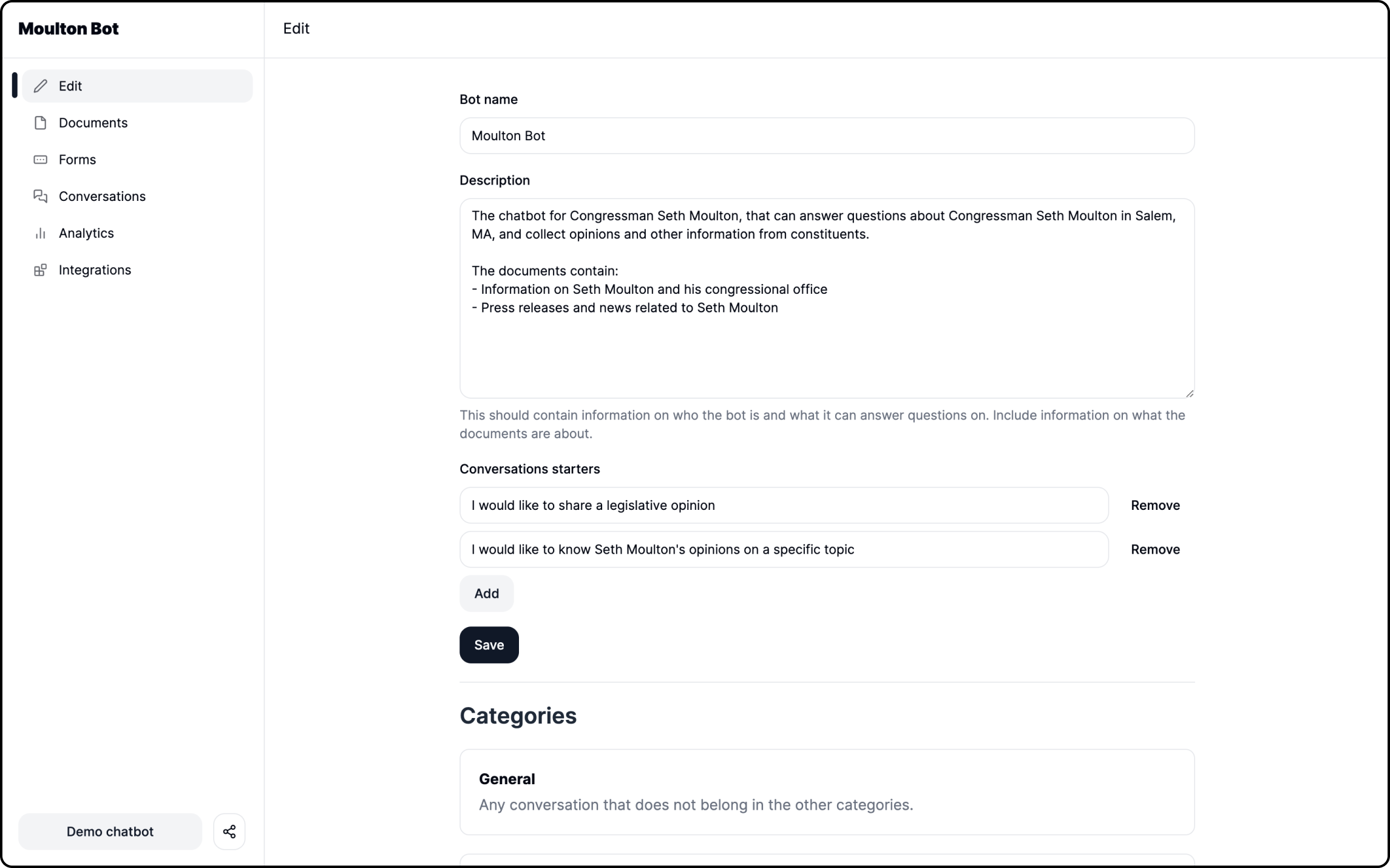
Task: Open the Conversations chat bubble icon
Action: (x=40, y=197)
